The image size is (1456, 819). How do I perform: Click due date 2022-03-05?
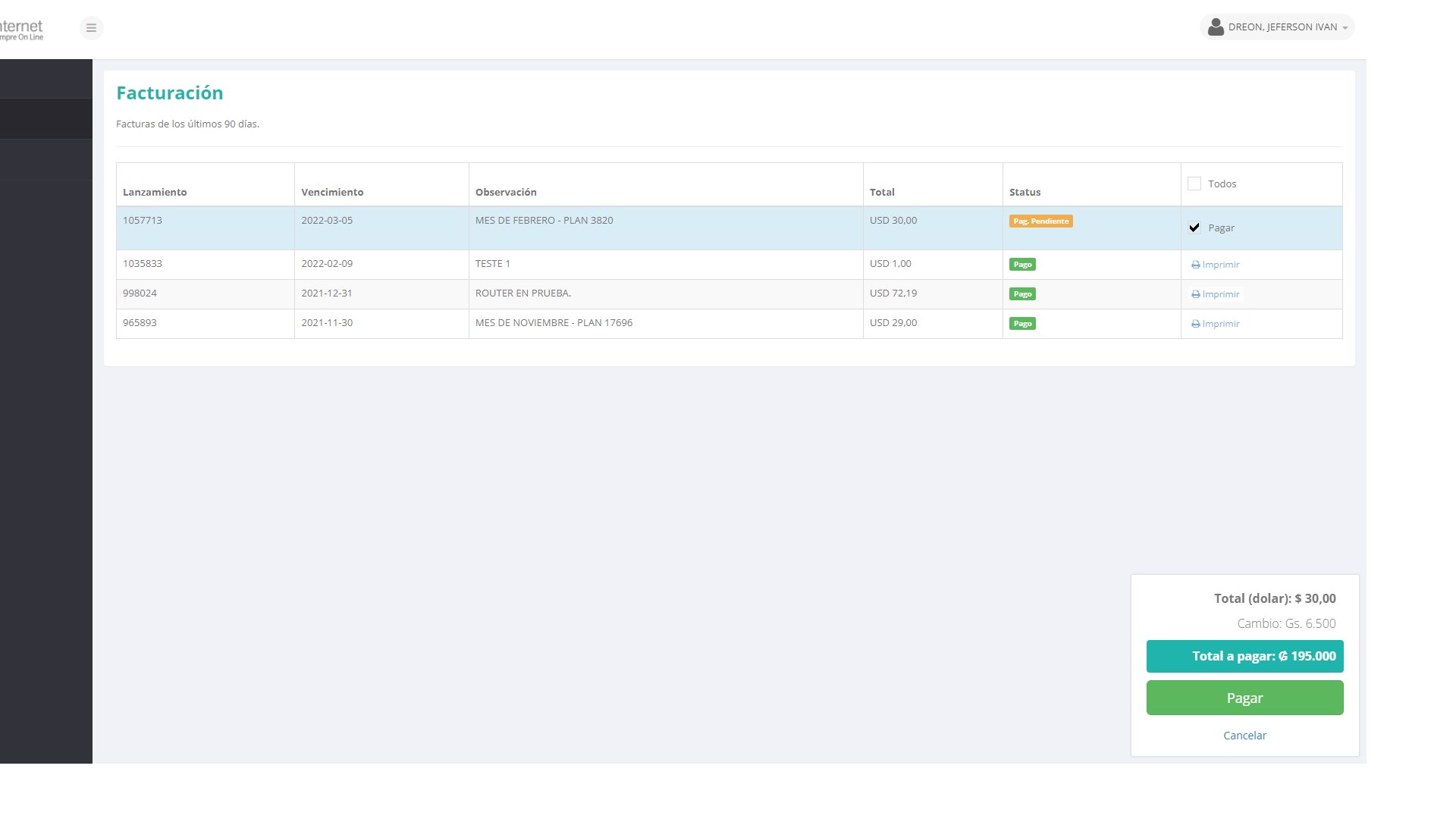pyautogui.click(x=327, y=221)
